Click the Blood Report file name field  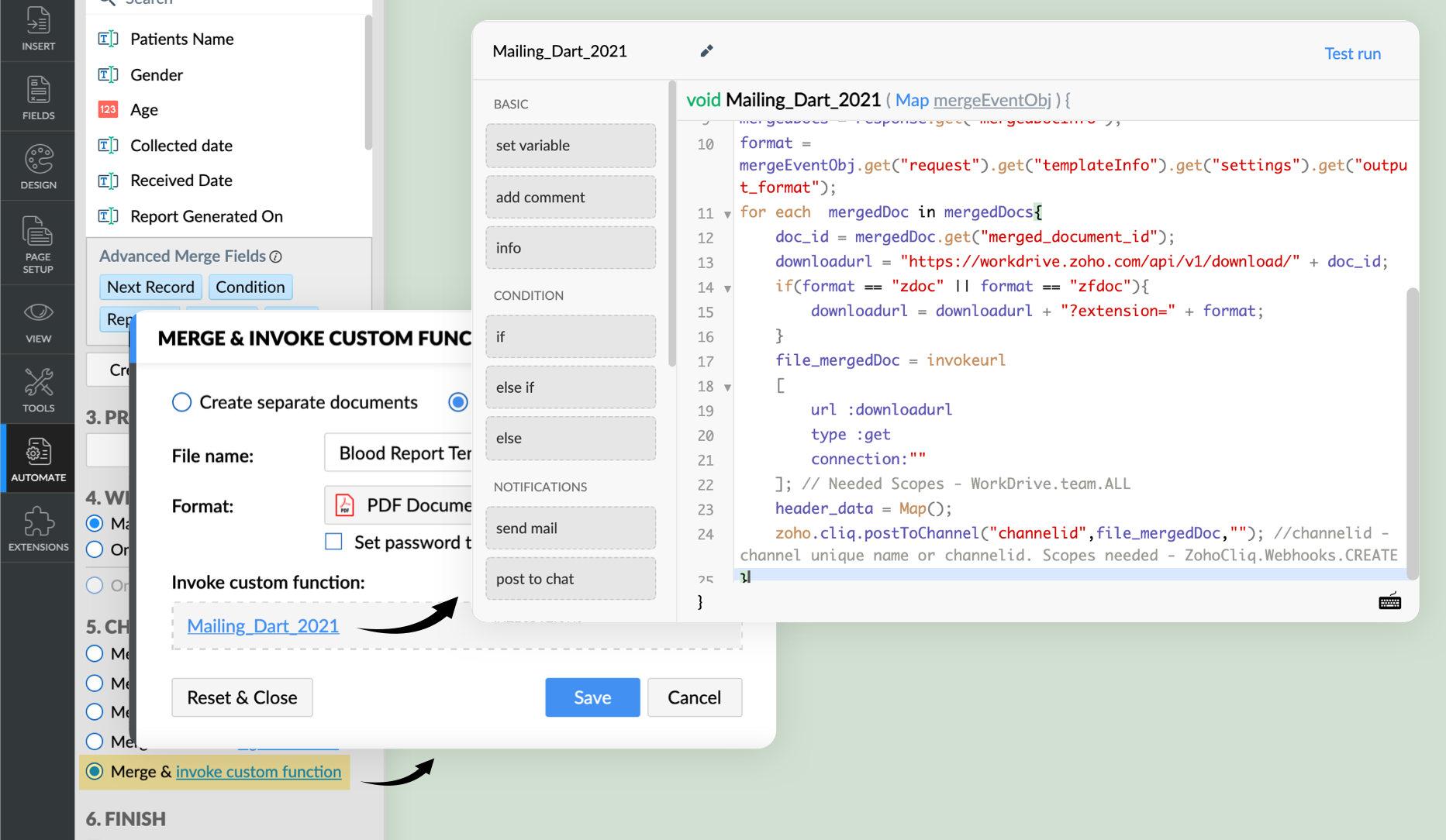[399, 453]
